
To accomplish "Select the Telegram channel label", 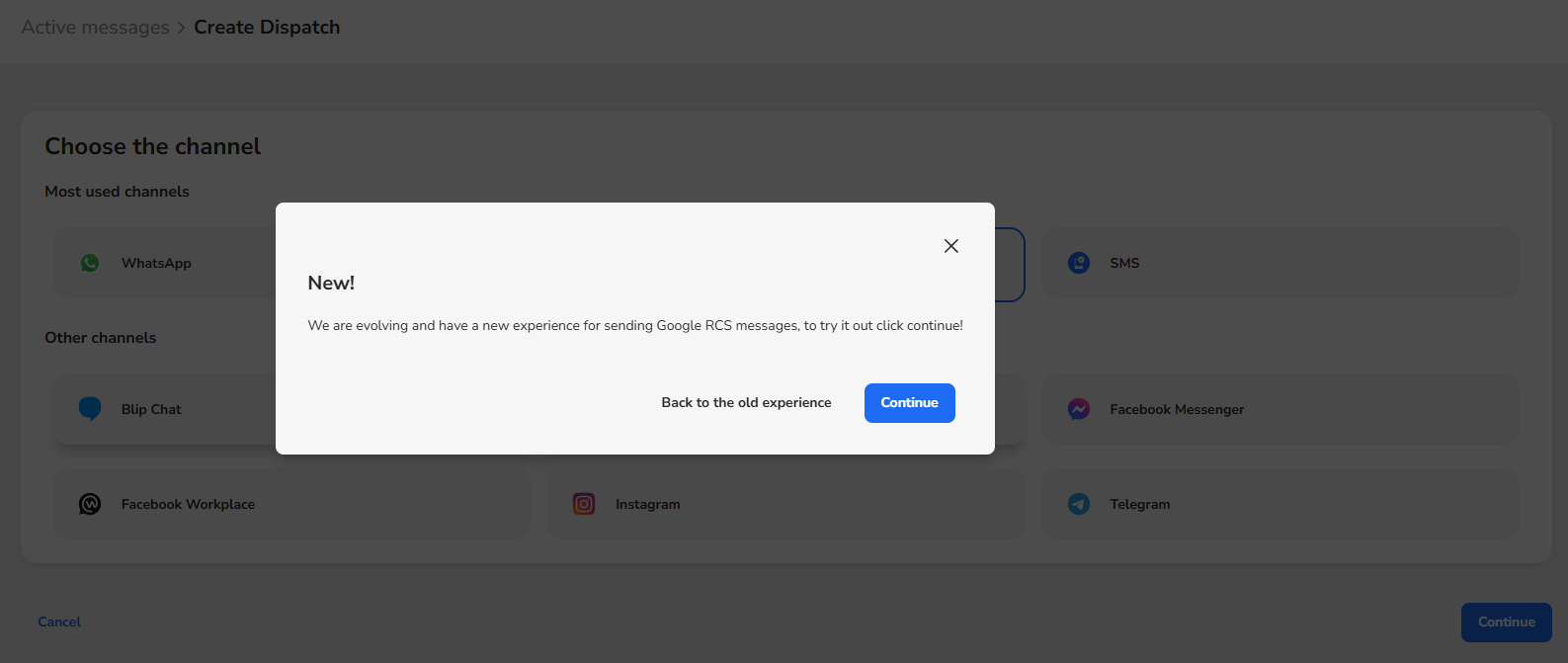I will click(1139, 504).
